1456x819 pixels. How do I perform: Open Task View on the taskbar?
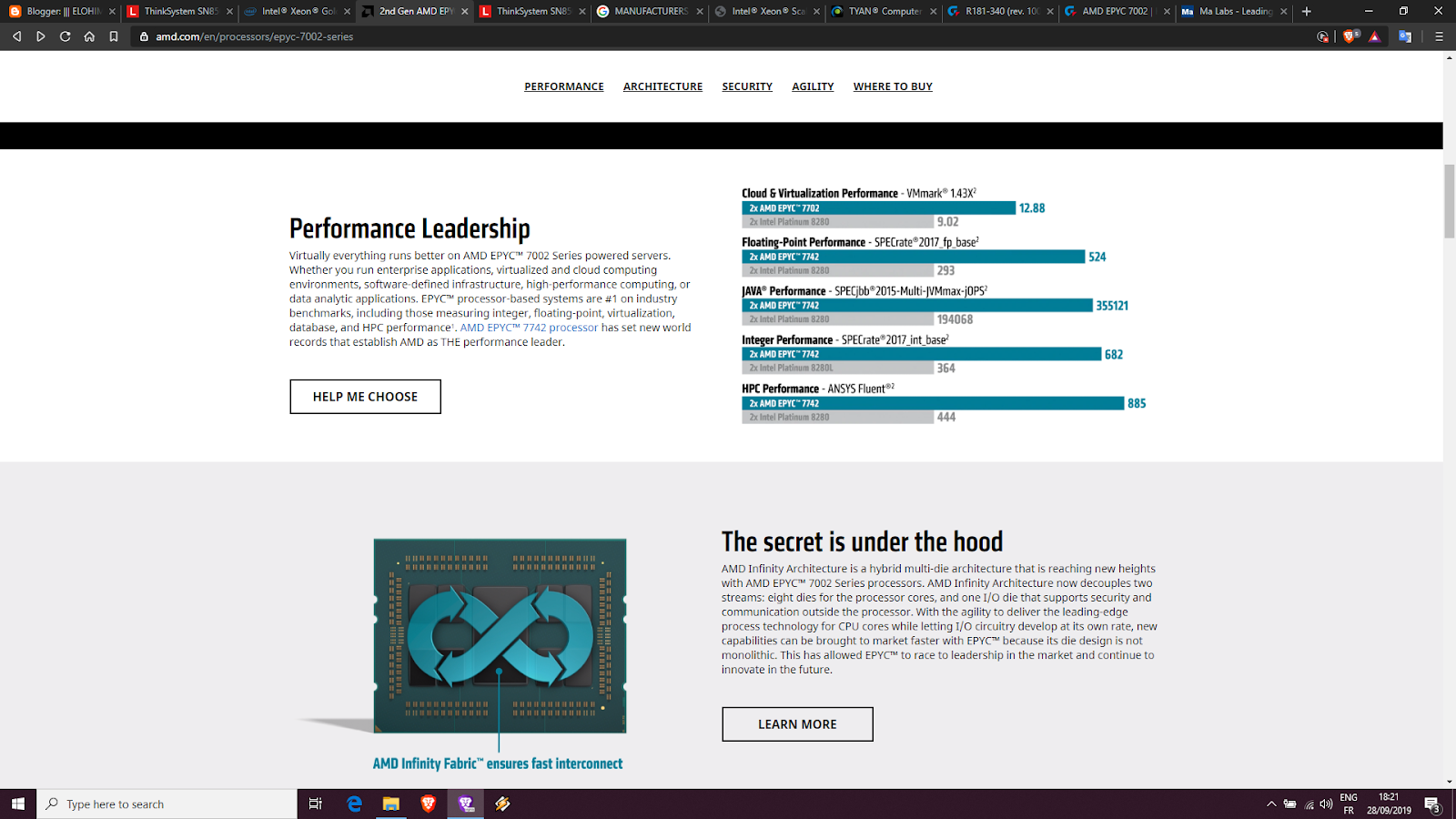316,804
